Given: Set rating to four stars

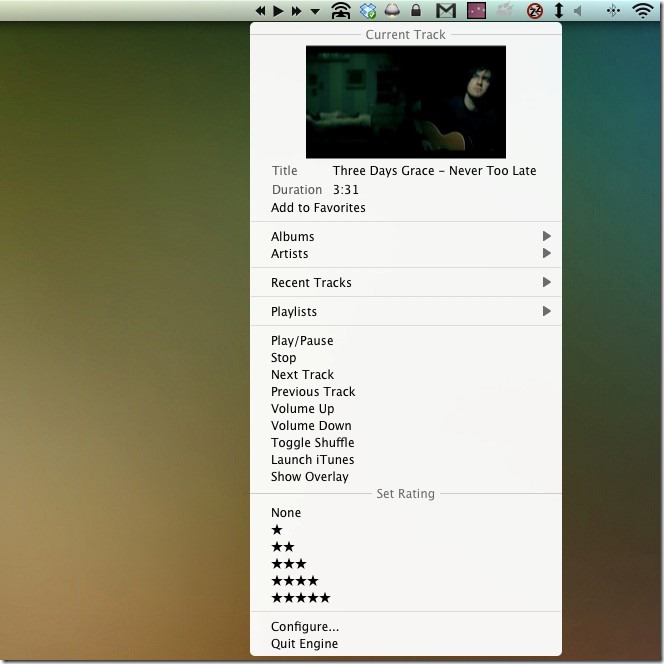Looking at the screenshot, I should click(x=405, y=581).
